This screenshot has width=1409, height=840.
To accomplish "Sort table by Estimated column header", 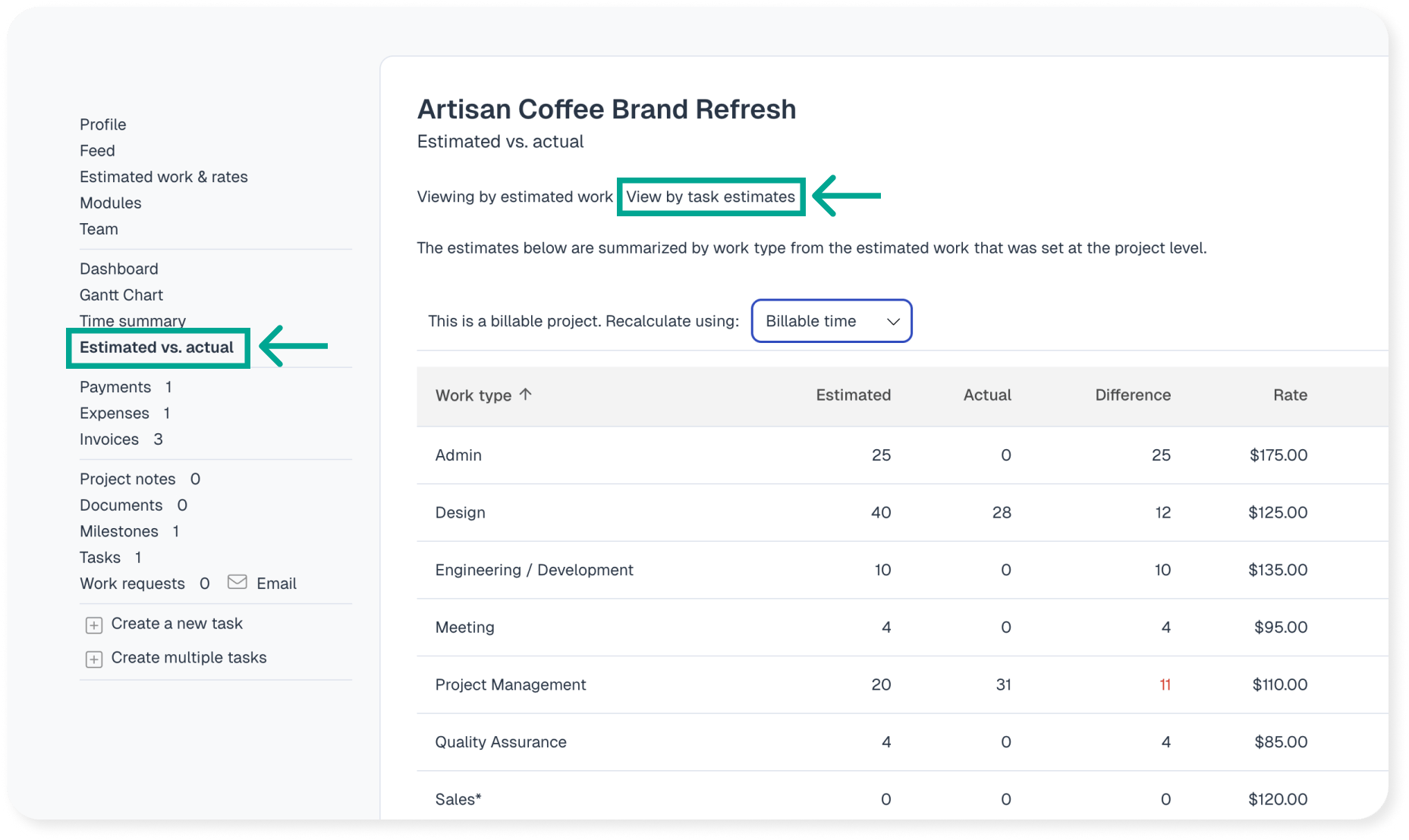I will (853, 395).
